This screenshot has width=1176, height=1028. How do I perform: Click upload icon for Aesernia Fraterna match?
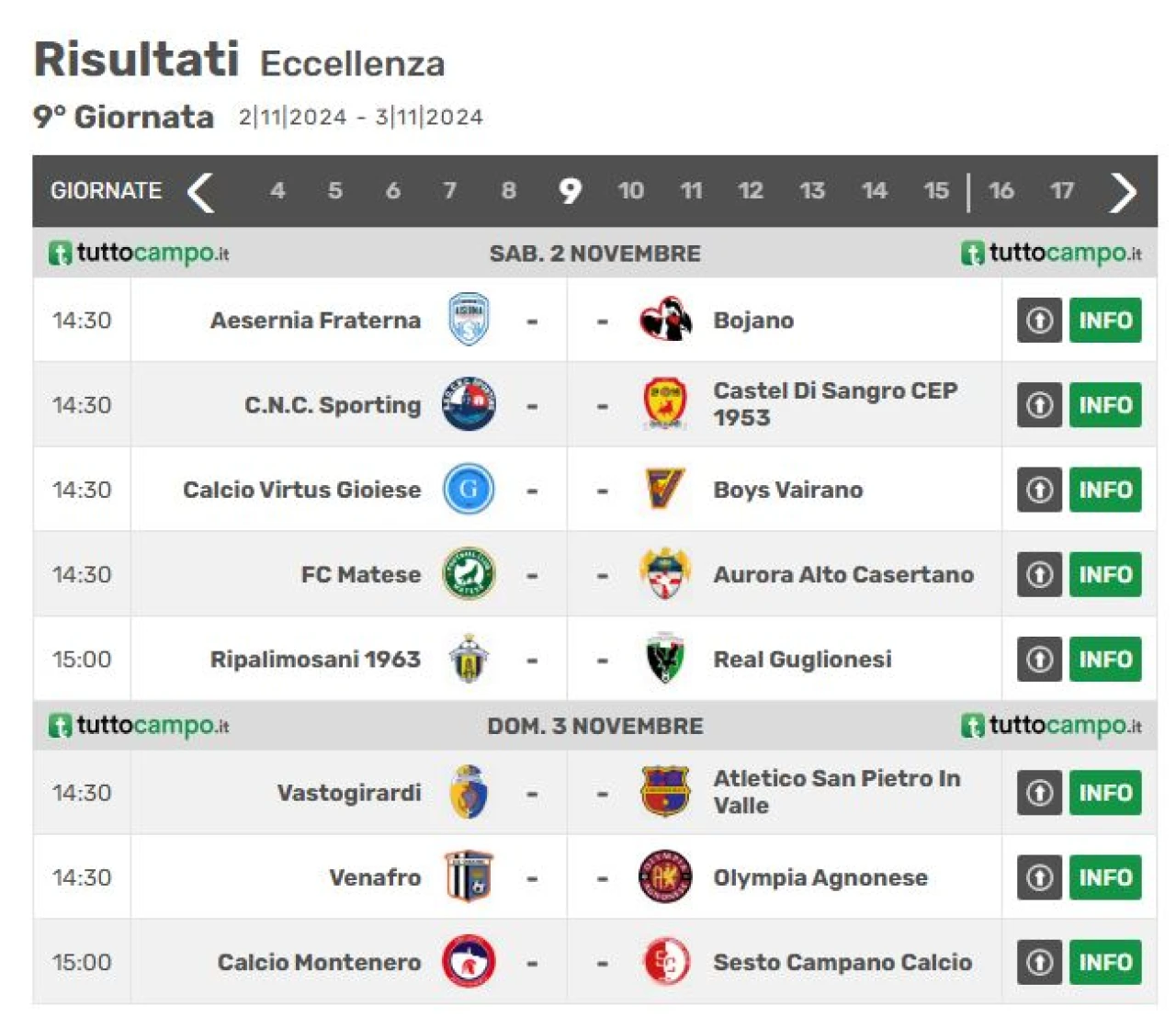pyautogui.click(x=1039, y=320)
